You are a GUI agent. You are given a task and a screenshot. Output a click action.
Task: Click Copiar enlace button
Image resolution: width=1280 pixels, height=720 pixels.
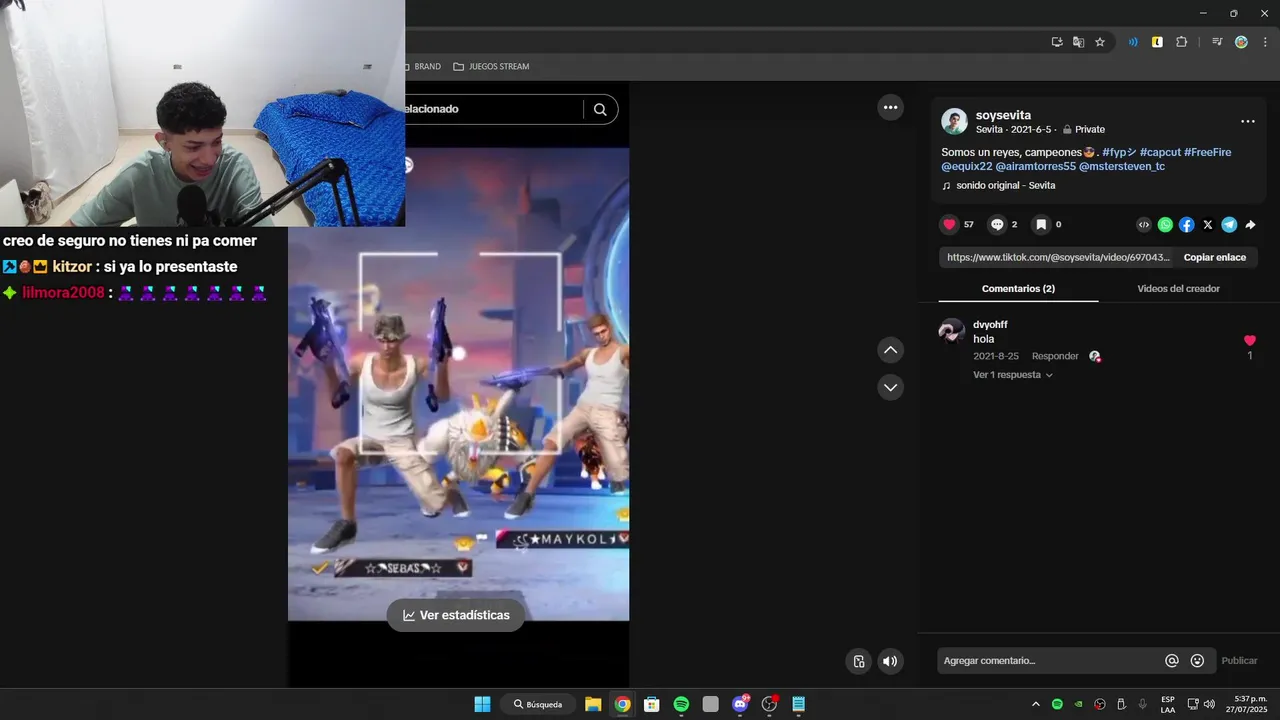[1215, 257]
